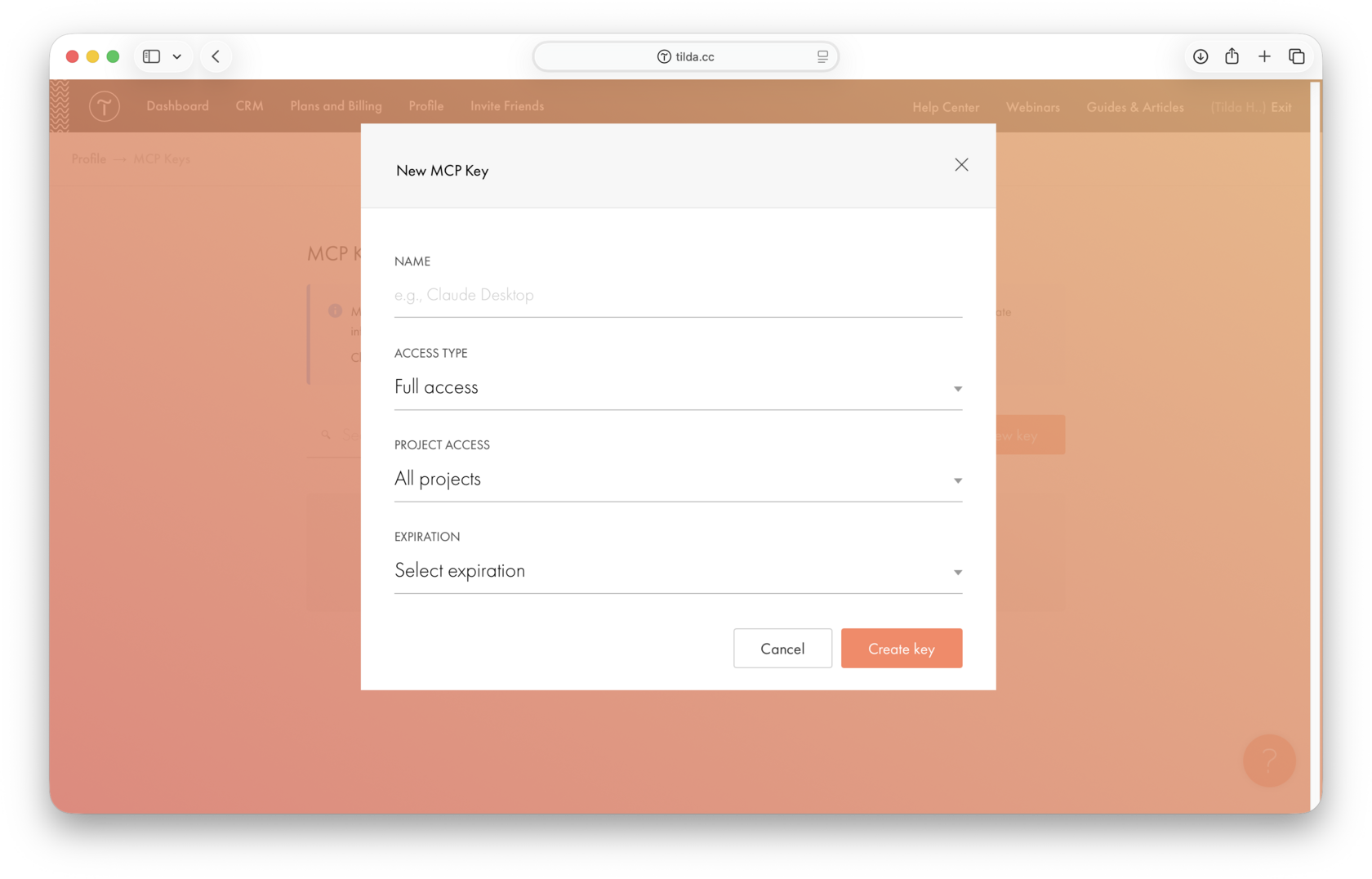Click the Profile breadcrumb link
Image resolution: width=1372 pixels, height=879 pixels.
coord(88,158)
